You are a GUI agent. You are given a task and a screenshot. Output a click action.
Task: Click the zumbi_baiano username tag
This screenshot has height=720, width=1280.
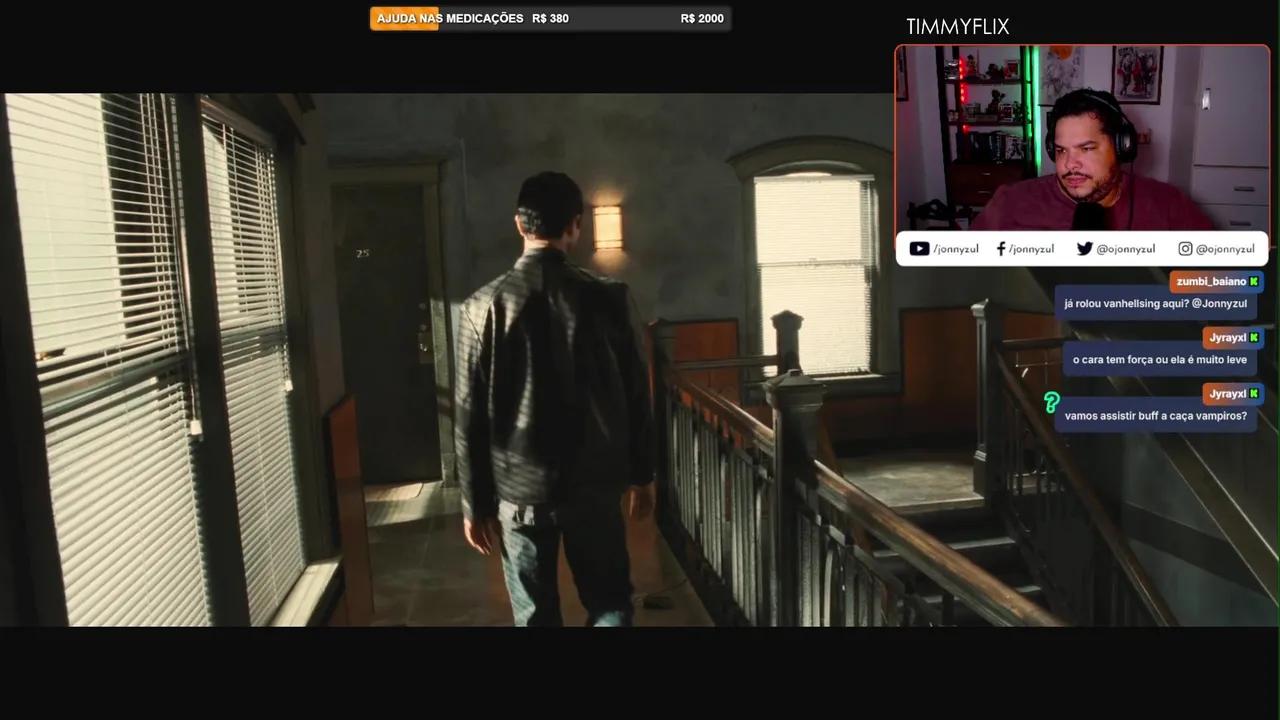pos(1216,282)
